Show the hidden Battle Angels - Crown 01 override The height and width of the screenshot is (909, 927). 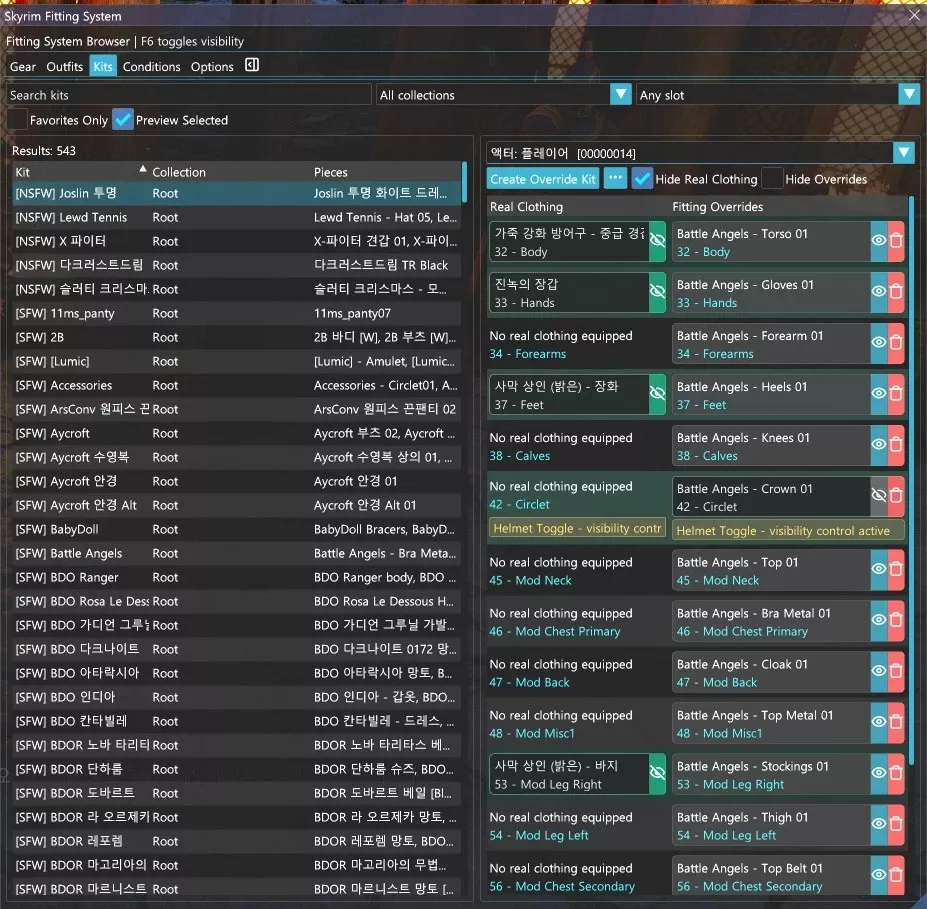pyautogui.click(x=879, y=496)
